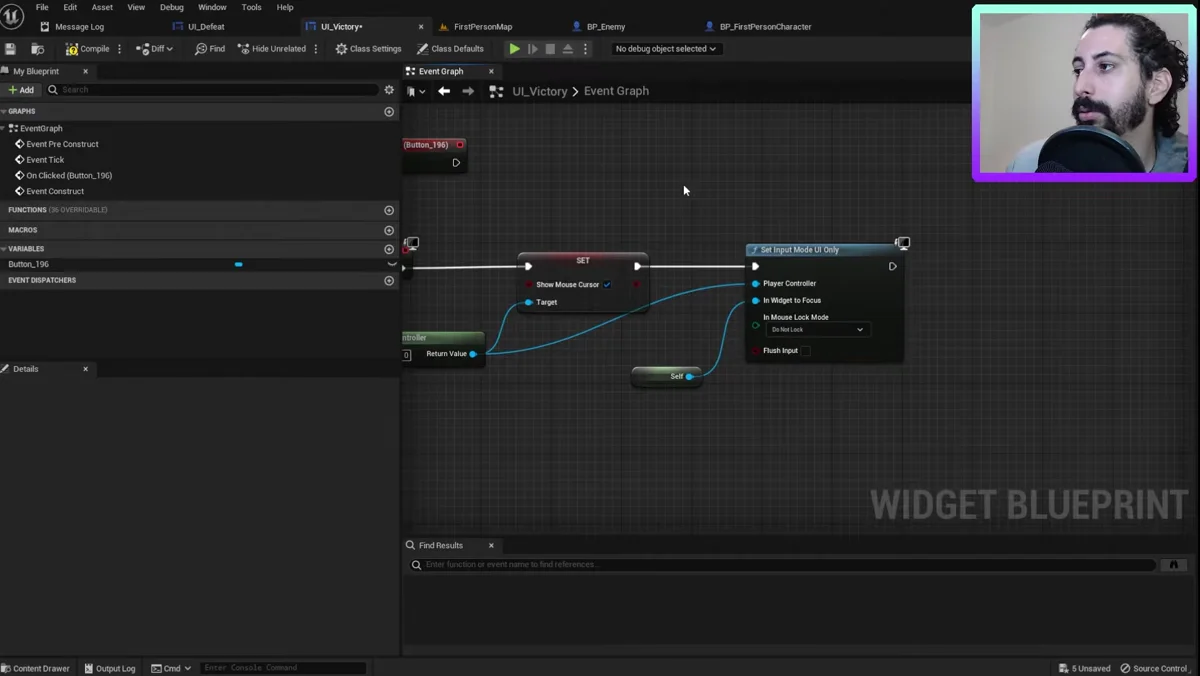Screen dimensions: 1200x676
Task: Navigate back in graph history
Action: tap(444, 91)
